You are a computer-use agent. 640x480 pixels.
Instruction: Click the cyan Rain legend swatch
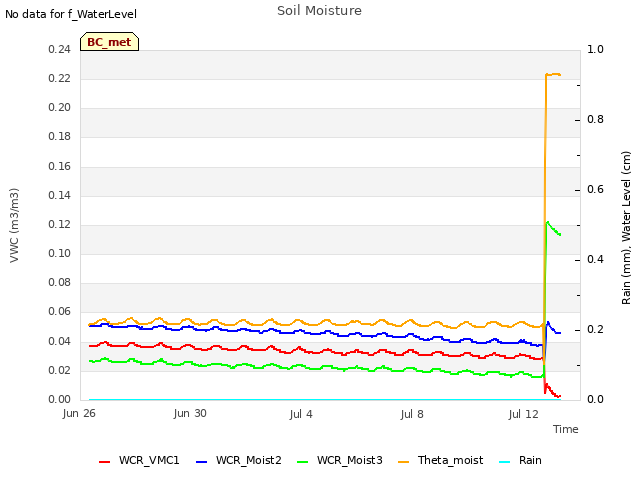505,462
